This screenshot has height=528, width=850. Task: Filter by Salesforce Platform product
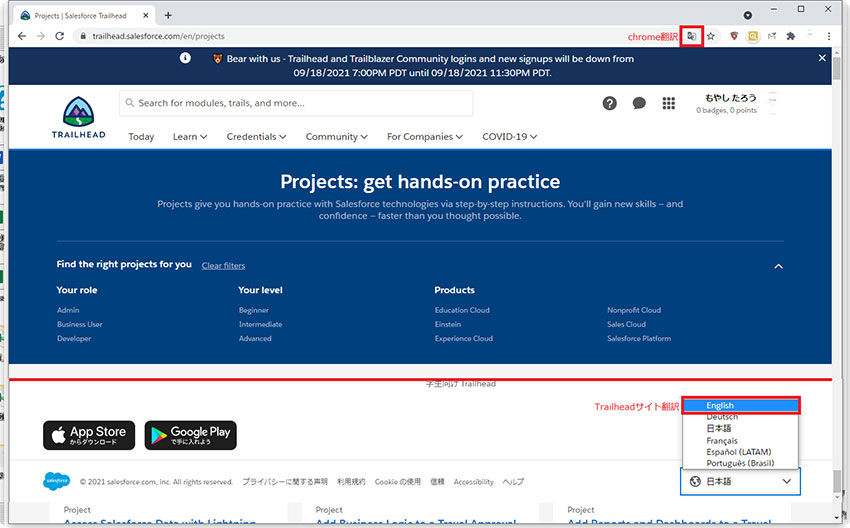pos(639,338)
